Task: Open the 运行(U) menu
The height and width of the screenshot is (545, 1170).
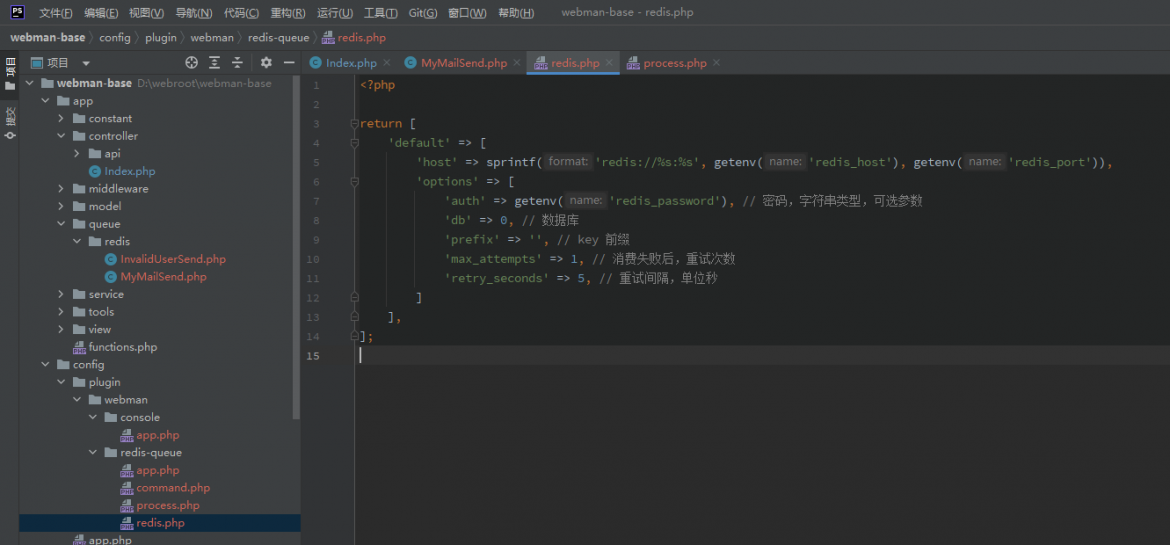Action: click(x=335, y=13)
